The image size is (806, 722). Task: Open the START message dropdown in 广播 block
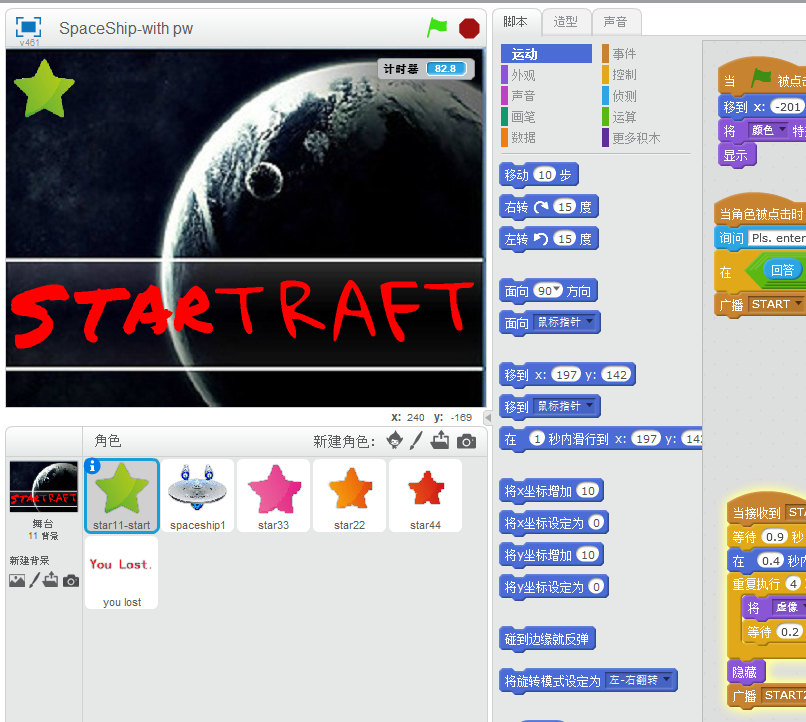point(775,304)
